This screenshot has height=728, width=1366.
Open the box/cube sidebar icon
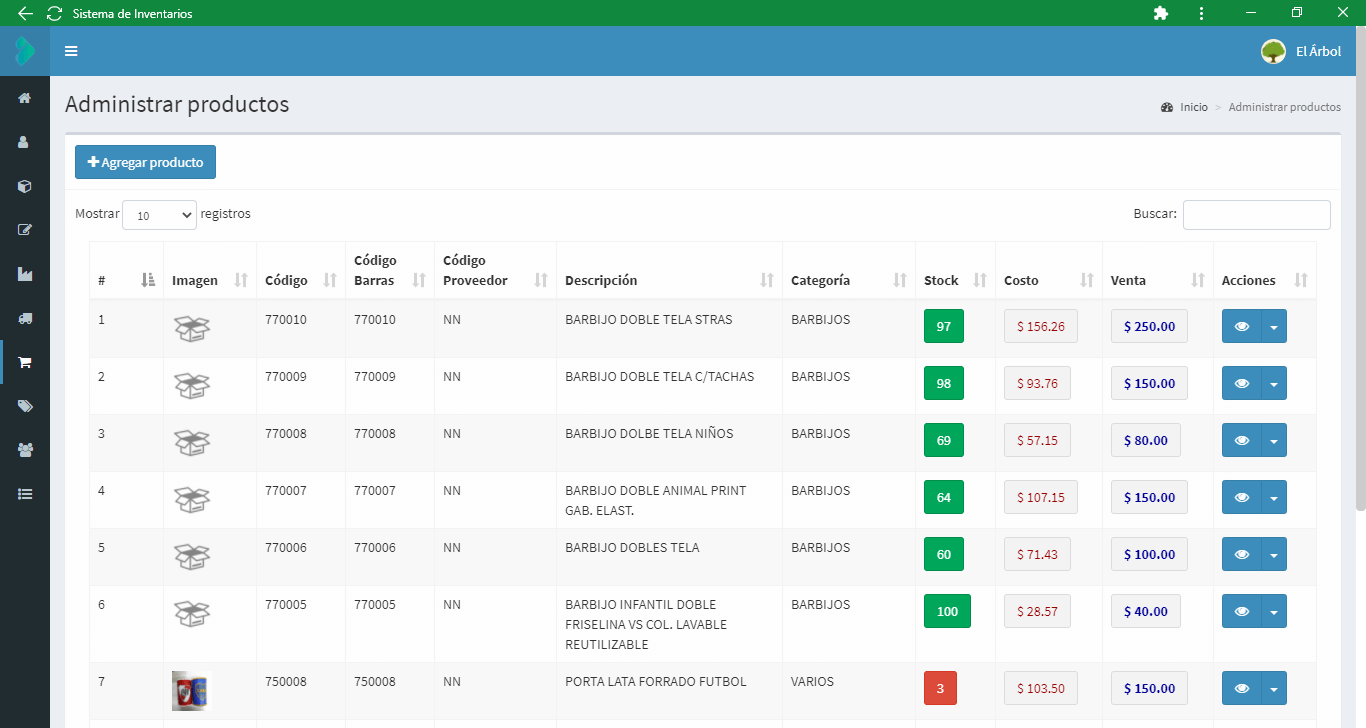pyautogui.click(x=24, y=186)
